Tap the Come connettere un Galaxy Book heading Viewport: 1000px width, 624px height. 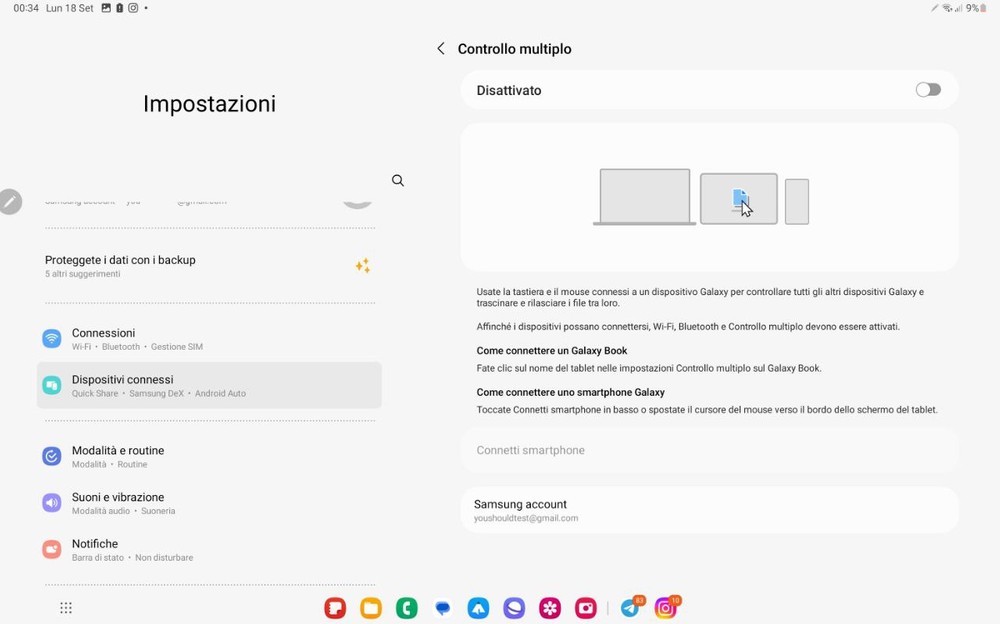[x=552, y=351]
